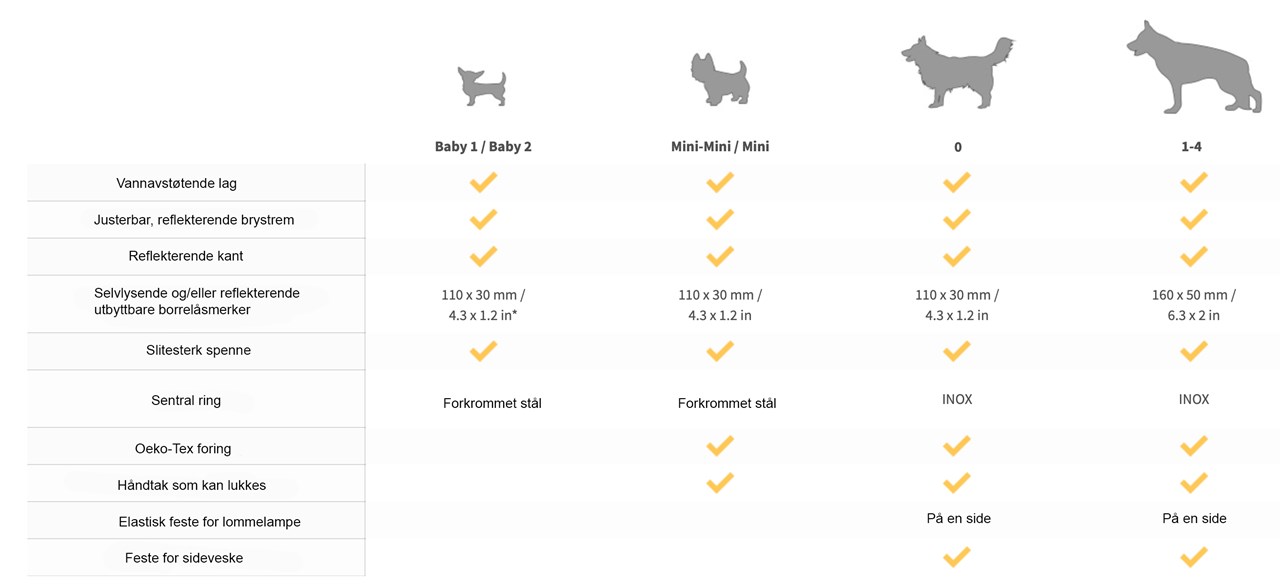Image resolution: width=1280 pixels, height=586 pixels.
Task: Click the size 0 column header
Action: tap(957, 146)
